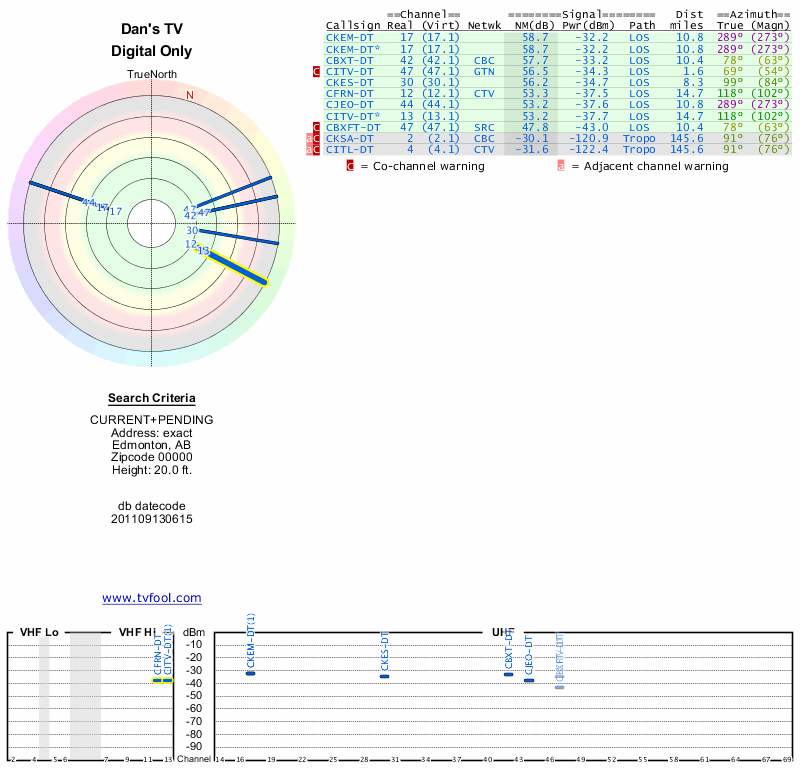Select the CKES-DT callsign in the table
Screen dimensions: 800x768
350,82
